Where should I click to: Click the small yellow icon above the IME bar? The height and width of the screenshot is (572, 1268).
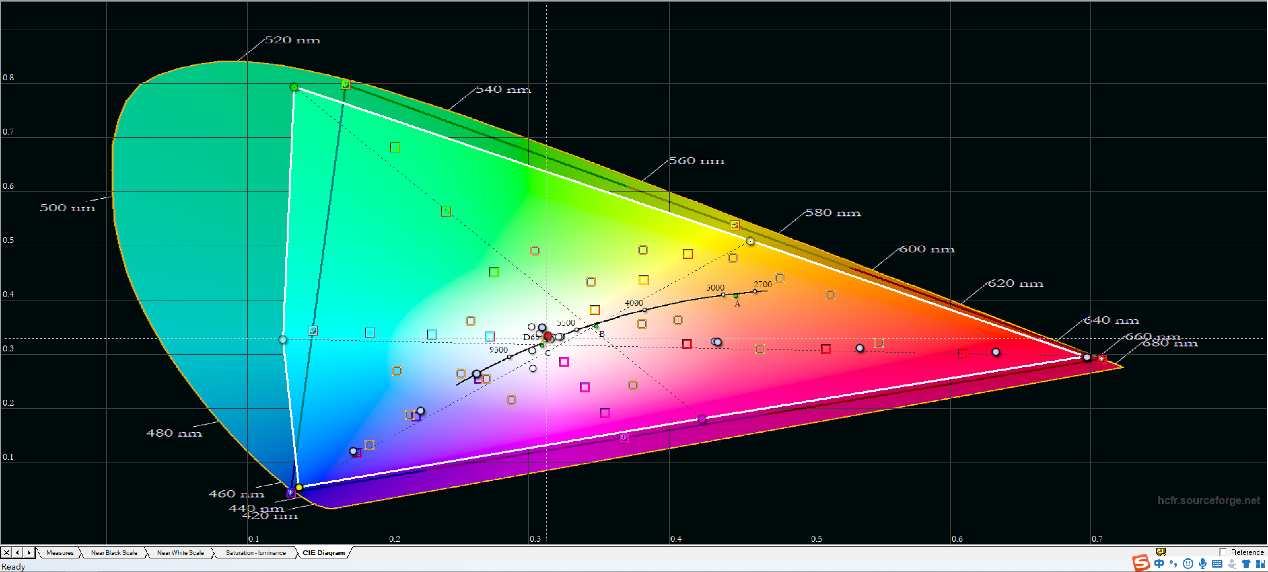tap(1161, 551)
